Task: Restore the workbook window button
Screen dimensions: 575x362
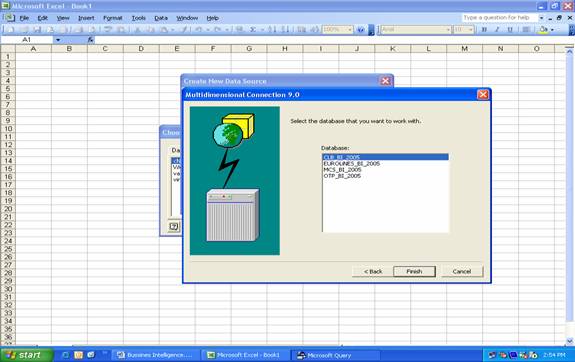Action: (559, 18)
